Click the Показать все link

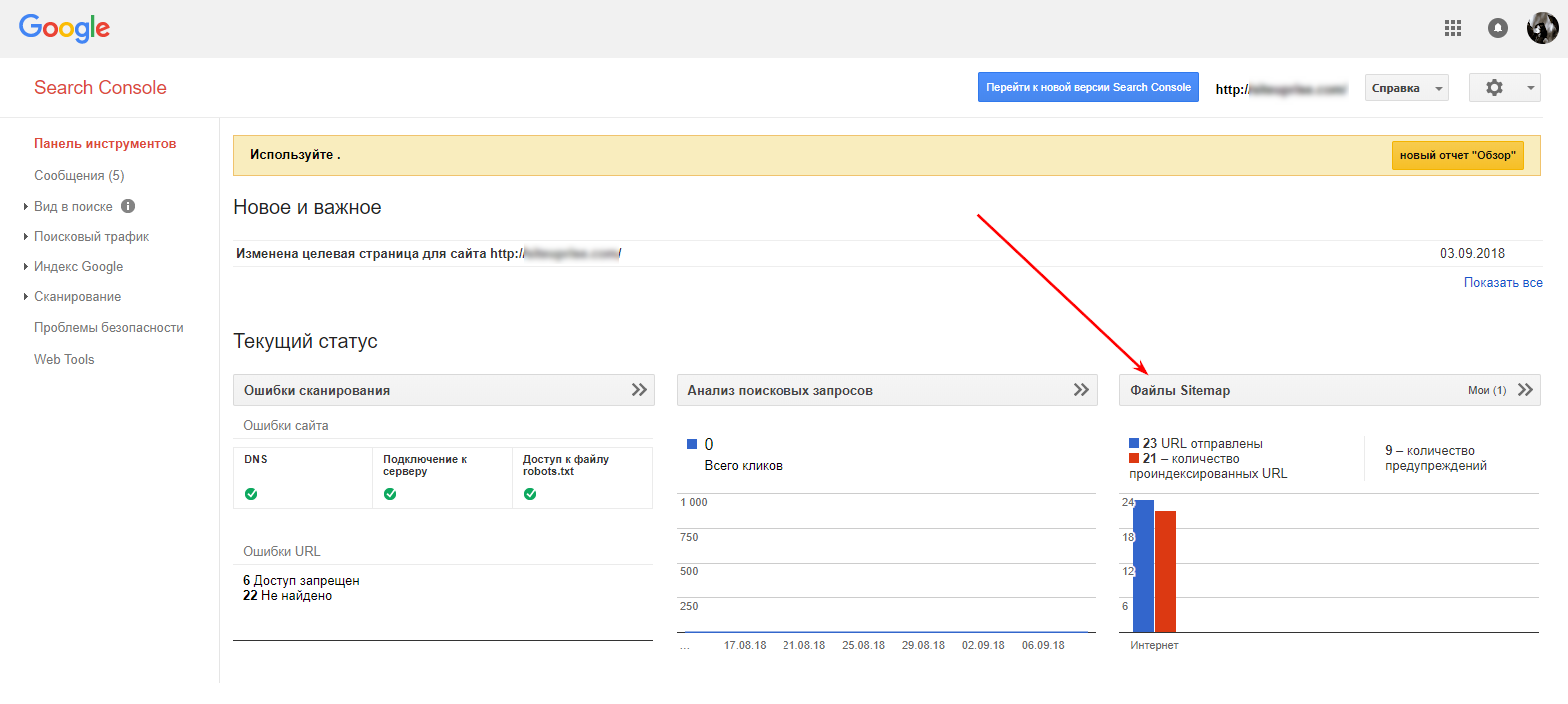tap(1503, 283)
